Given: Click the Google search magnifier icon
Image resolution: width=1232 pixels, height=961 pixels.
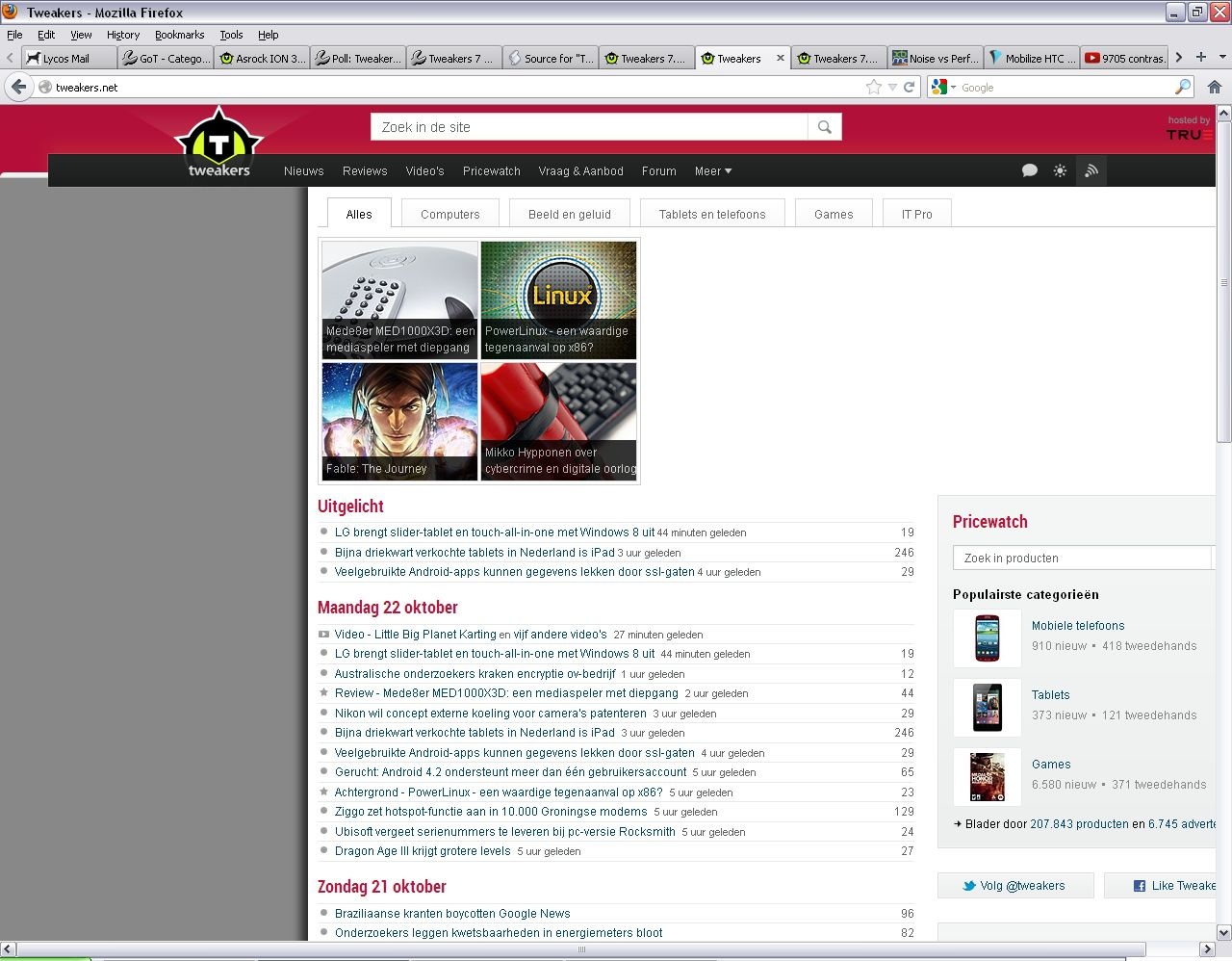Looking at the screenshot, I should (1183, 87).
